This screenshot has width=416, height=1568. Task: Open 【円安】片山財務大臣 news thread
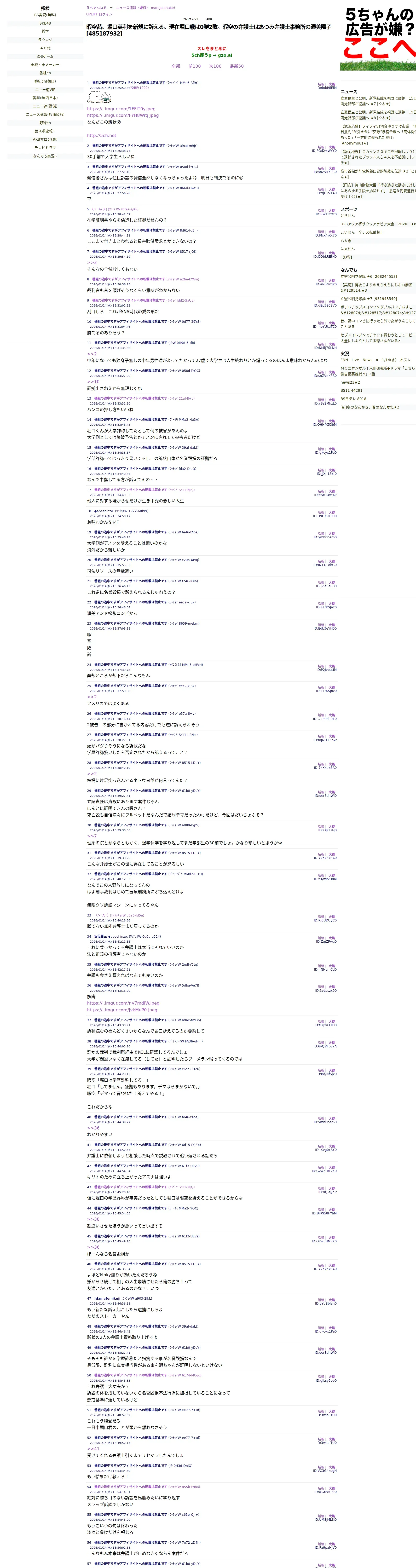378,191
